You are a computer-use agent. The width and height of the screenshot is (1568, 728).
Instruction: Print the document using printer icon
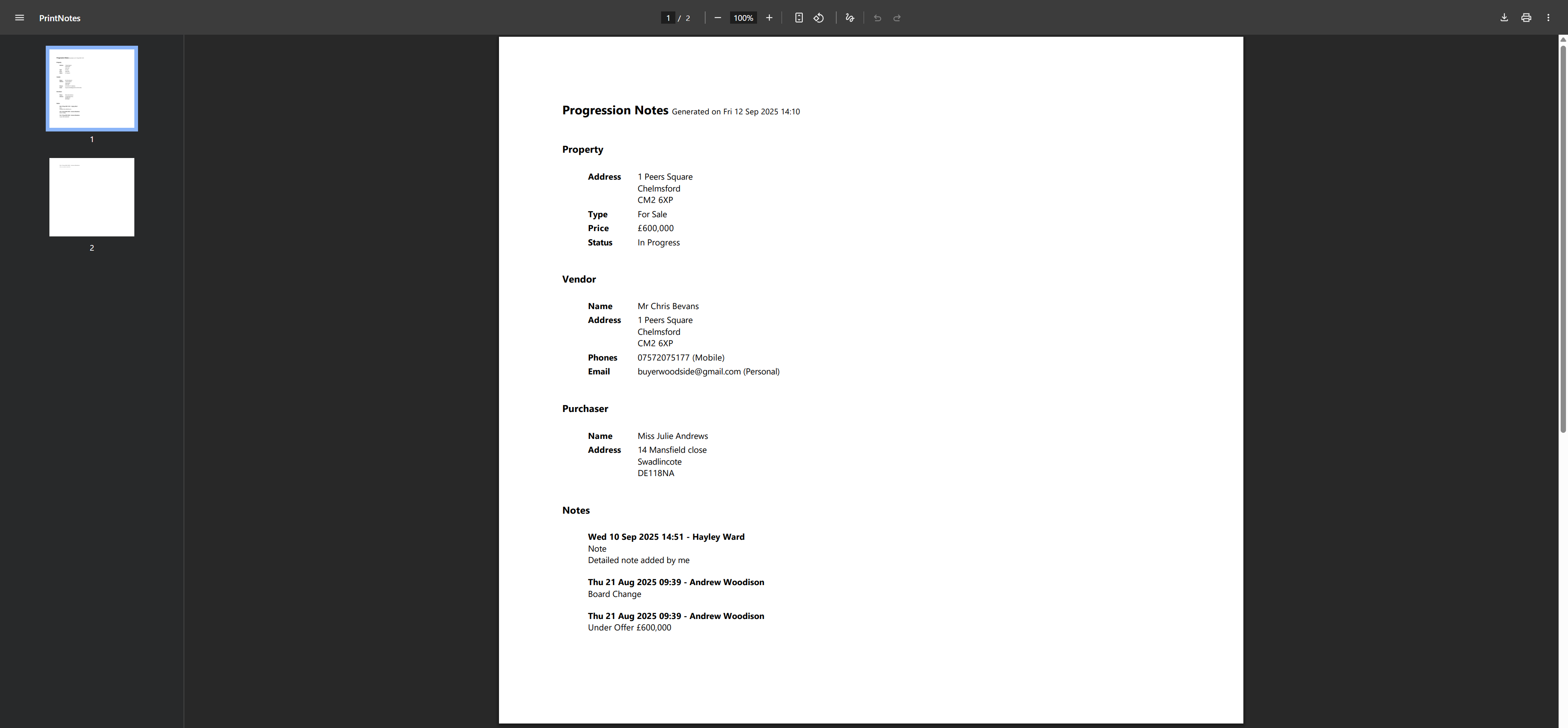(1526, 18)
